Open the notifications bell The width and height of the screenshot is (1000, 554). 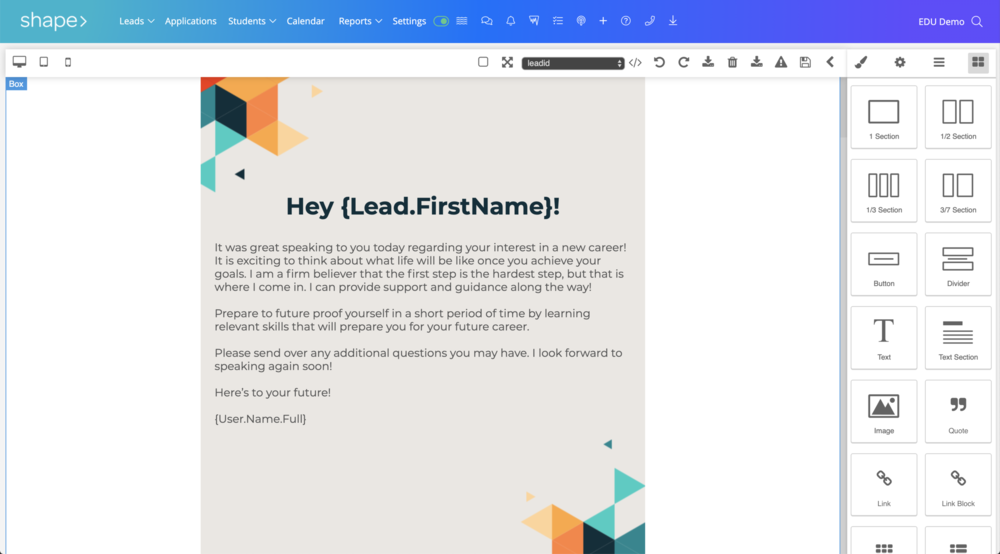510,21
